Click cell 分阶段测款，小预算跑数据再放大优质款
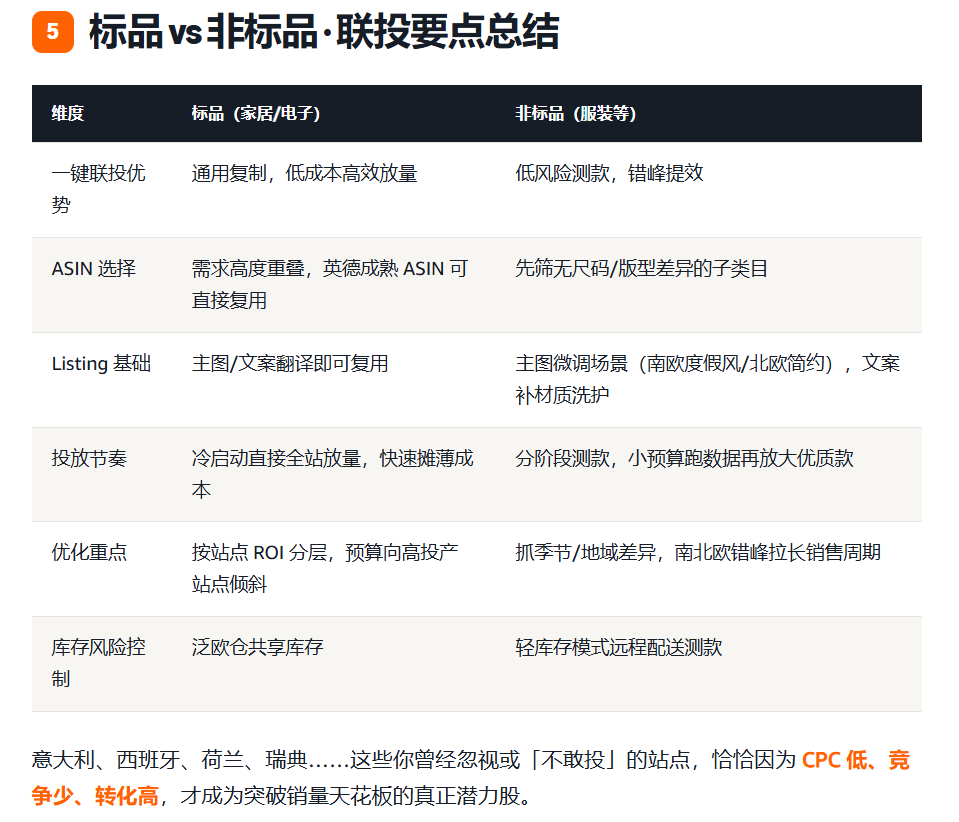959x822 pixels. (684, 459)
